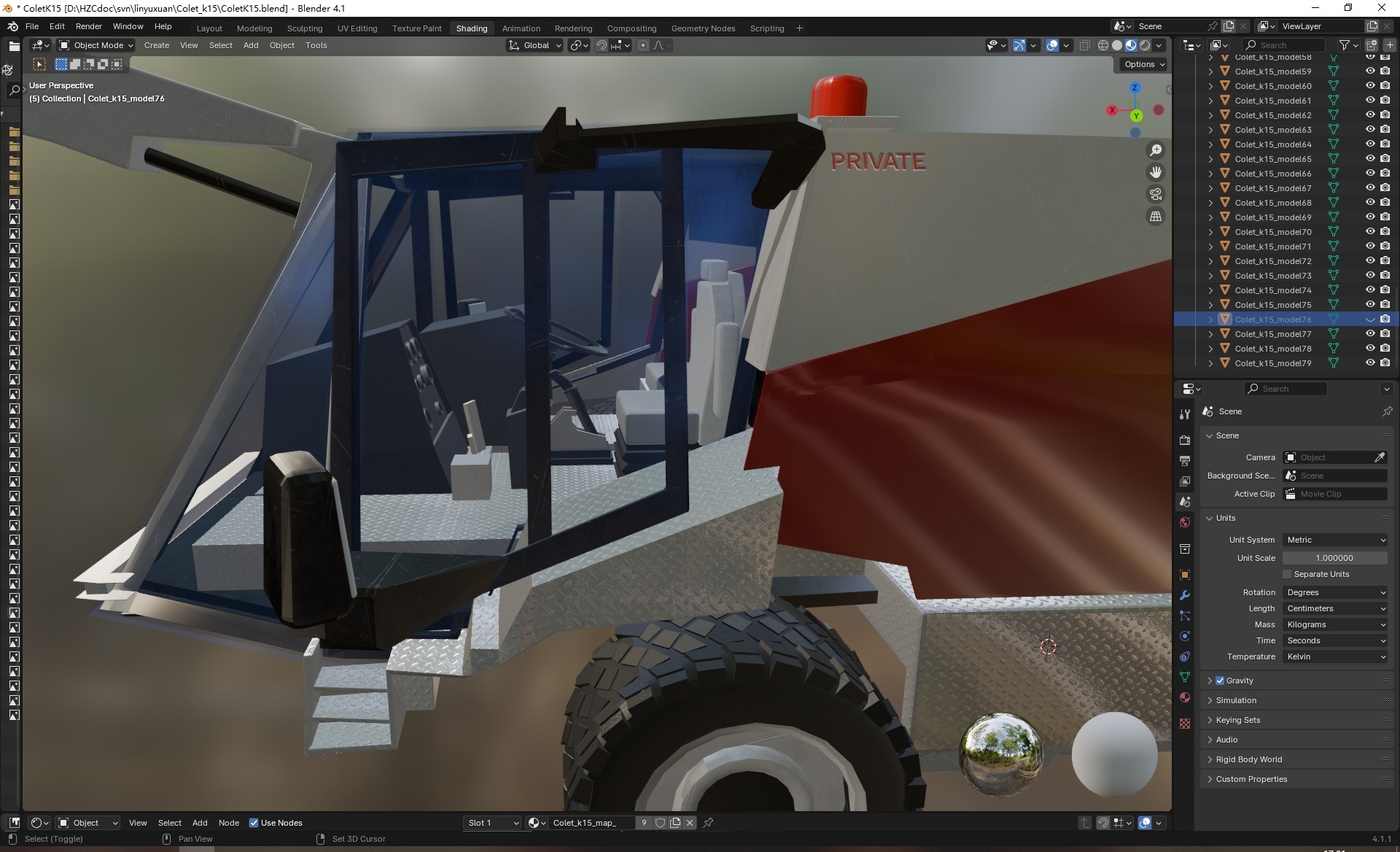
Task: Open the Object Constraints properties tab
Action: (1185, 657)
